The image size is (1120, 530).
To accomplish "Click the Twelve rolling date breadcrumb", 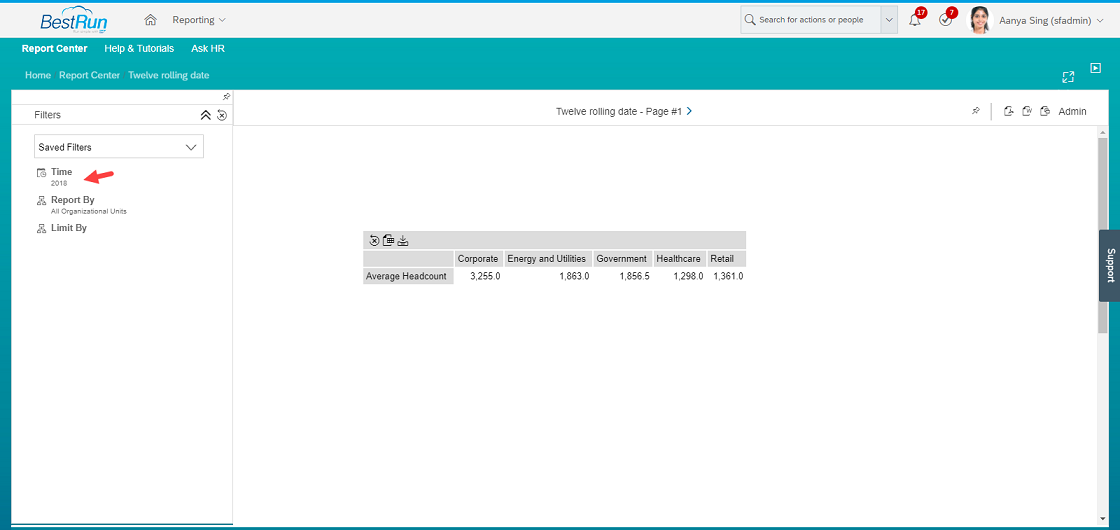I will pos(169,75).
